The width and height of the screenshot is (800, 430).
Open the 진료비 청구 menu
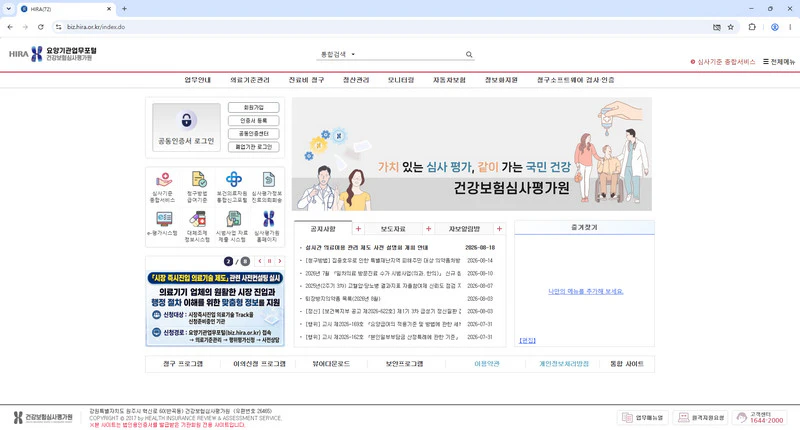pos(306,80)
